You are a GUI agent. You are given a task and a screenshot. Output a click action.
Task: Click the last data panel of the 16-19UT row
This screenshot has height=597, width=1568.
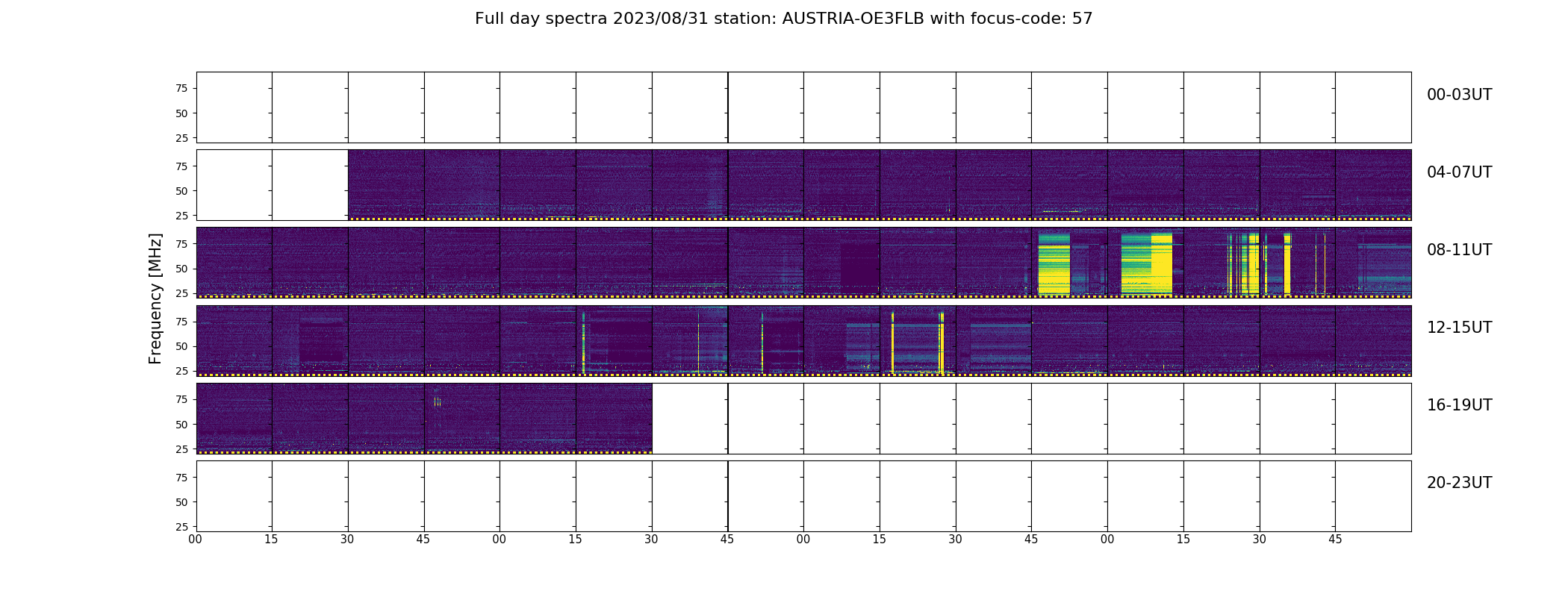[614, 419]
